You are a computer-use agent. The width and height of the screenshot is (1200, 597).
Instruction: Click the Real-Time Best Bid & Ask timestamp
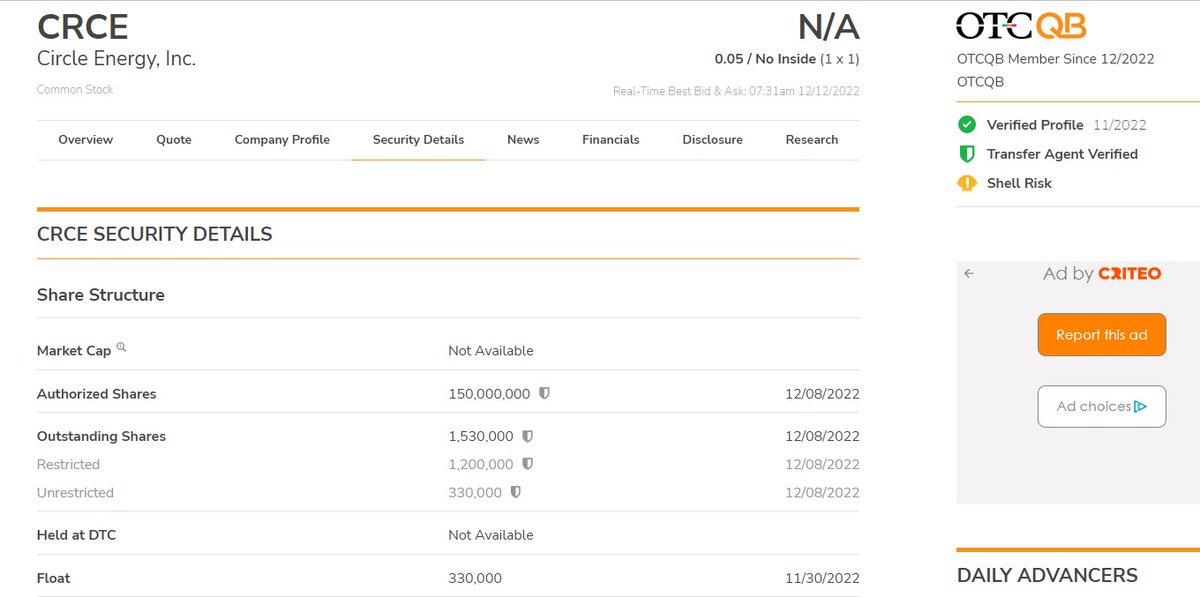pos(736,91)
